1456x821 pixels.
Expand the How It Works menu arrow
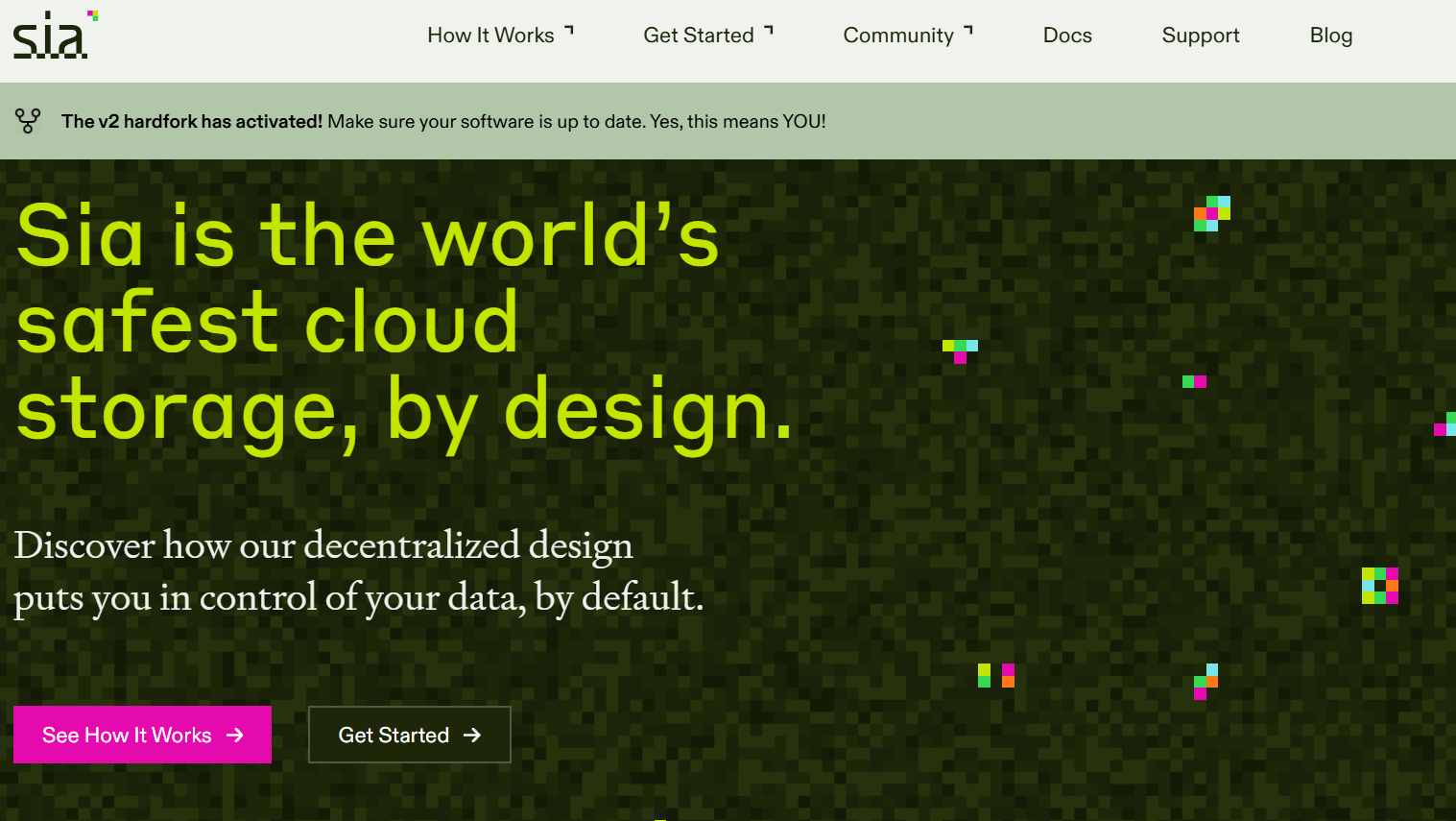(569, 31)
